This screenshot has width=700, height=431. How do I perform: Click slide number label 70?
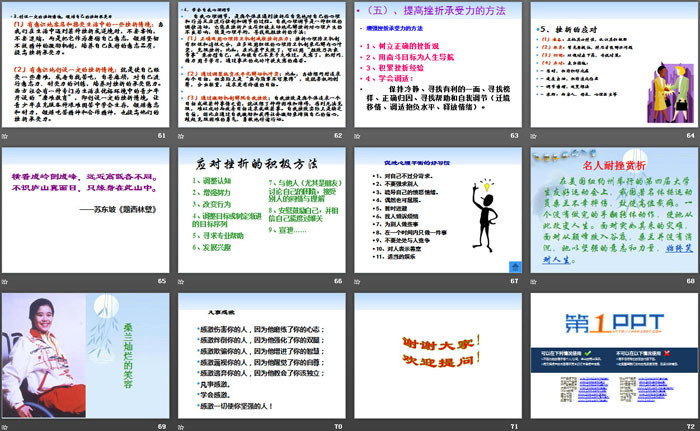click(338, 427)
